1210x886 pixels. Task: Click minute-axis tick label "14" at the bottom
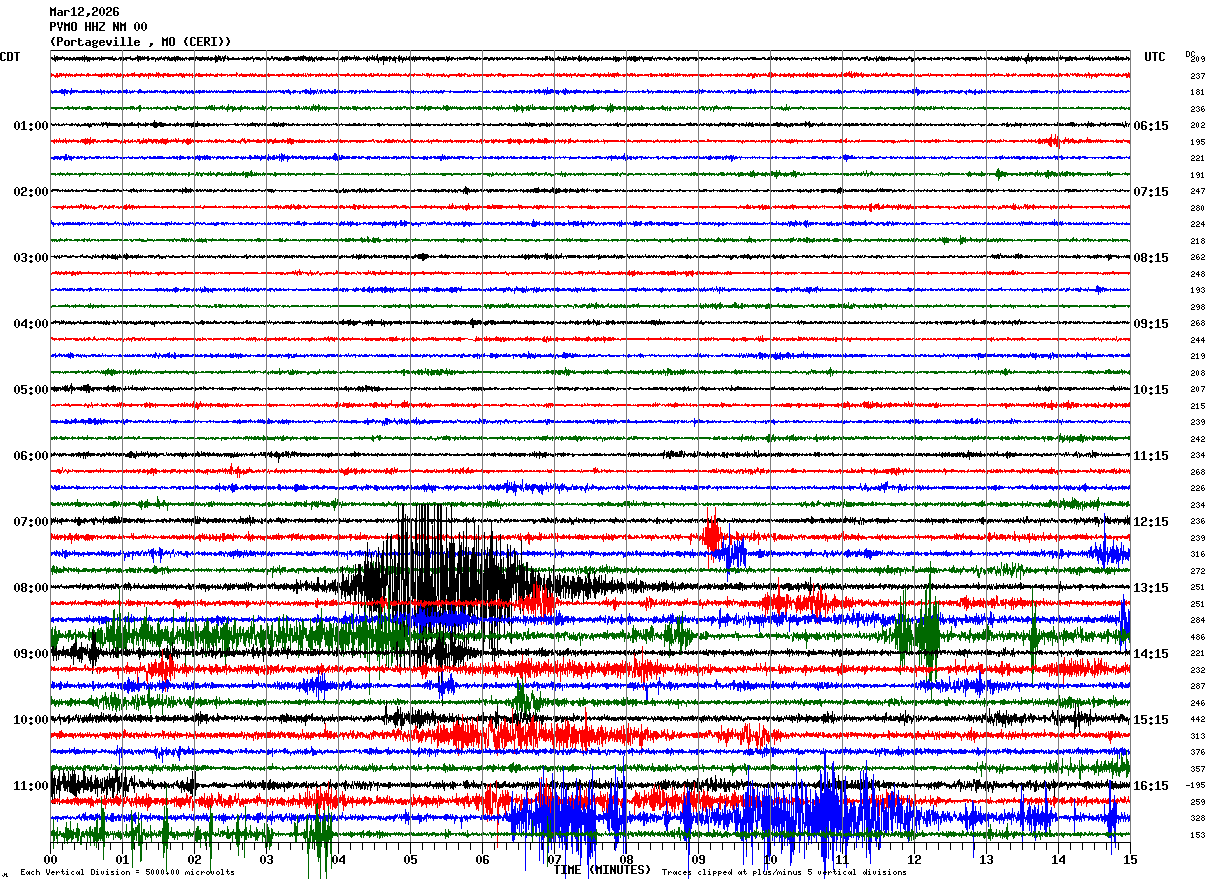[1059, 859]
